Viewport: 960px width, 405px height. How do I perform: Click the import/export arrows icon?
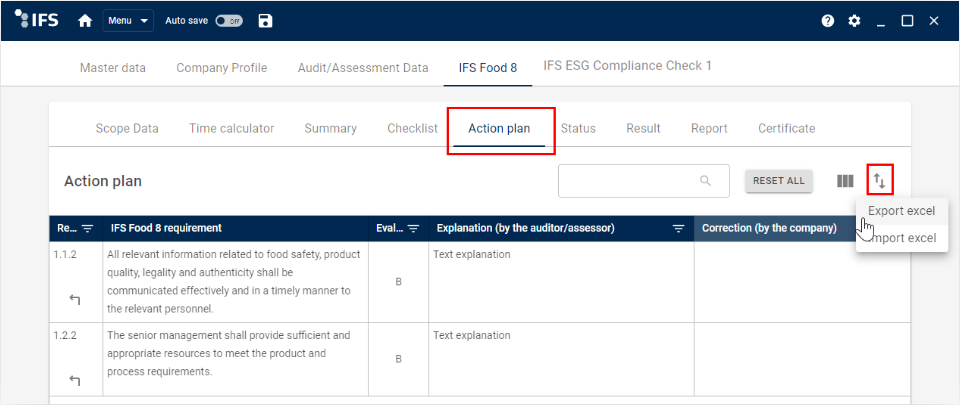point(879,180)
